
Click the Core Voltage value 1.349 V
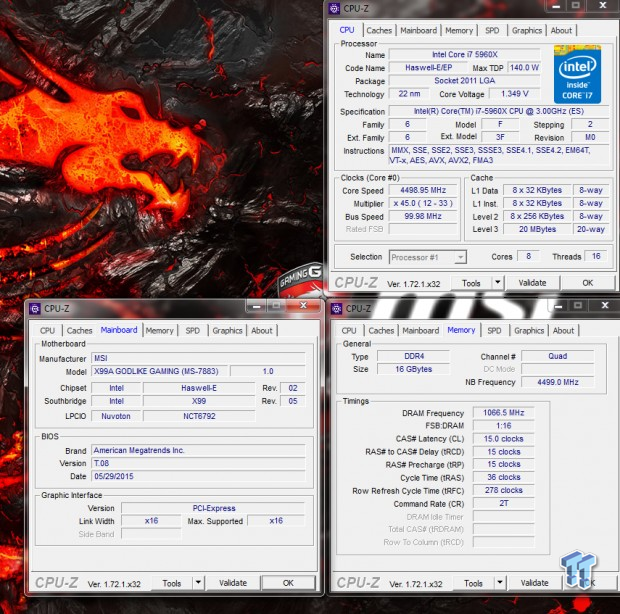coord(514,94)
